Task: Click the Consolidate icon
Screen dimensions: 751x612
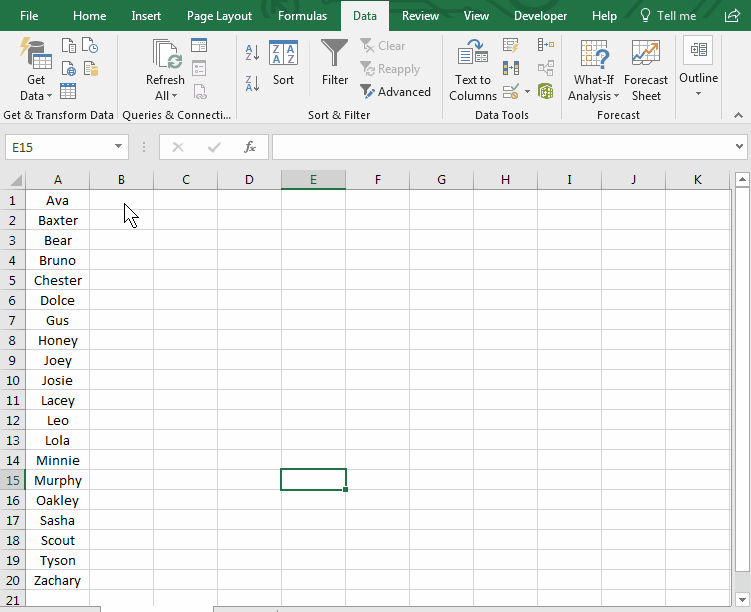Action: pyautogui.click(x=546, y=46)
